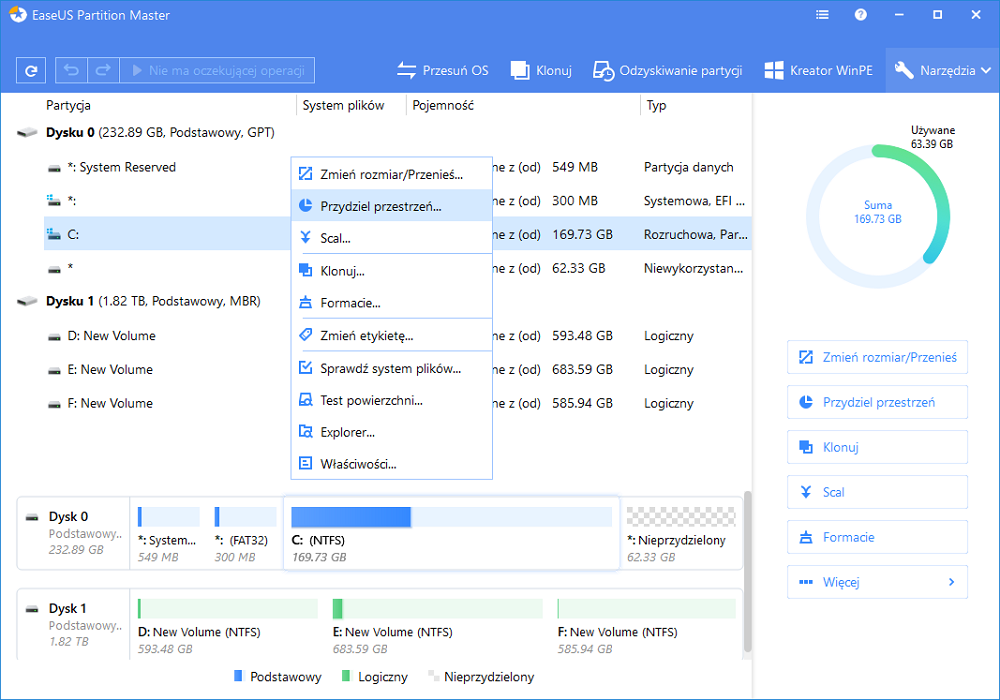Open Właściwości... from the context menu
This screenshot has width=1000, height=700.
click(x=392, y=463)
